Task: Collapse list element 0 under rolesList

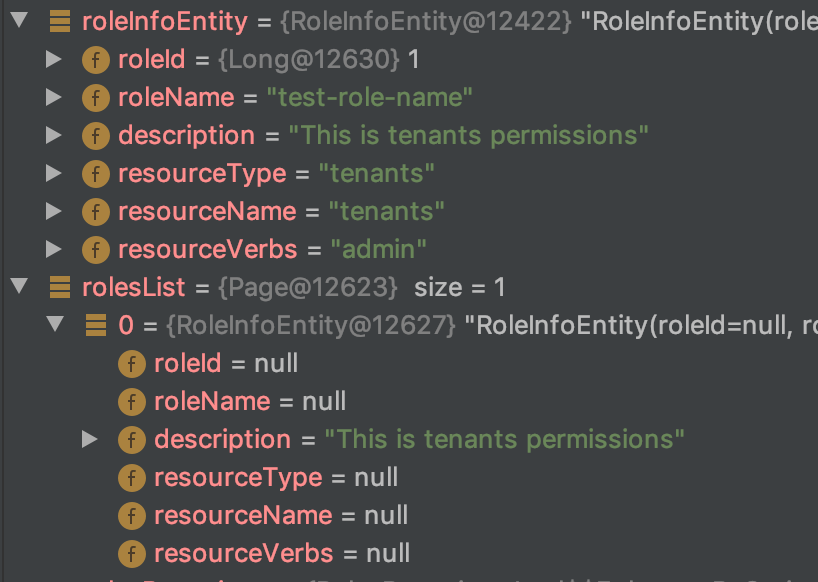Action: [55, 325]
